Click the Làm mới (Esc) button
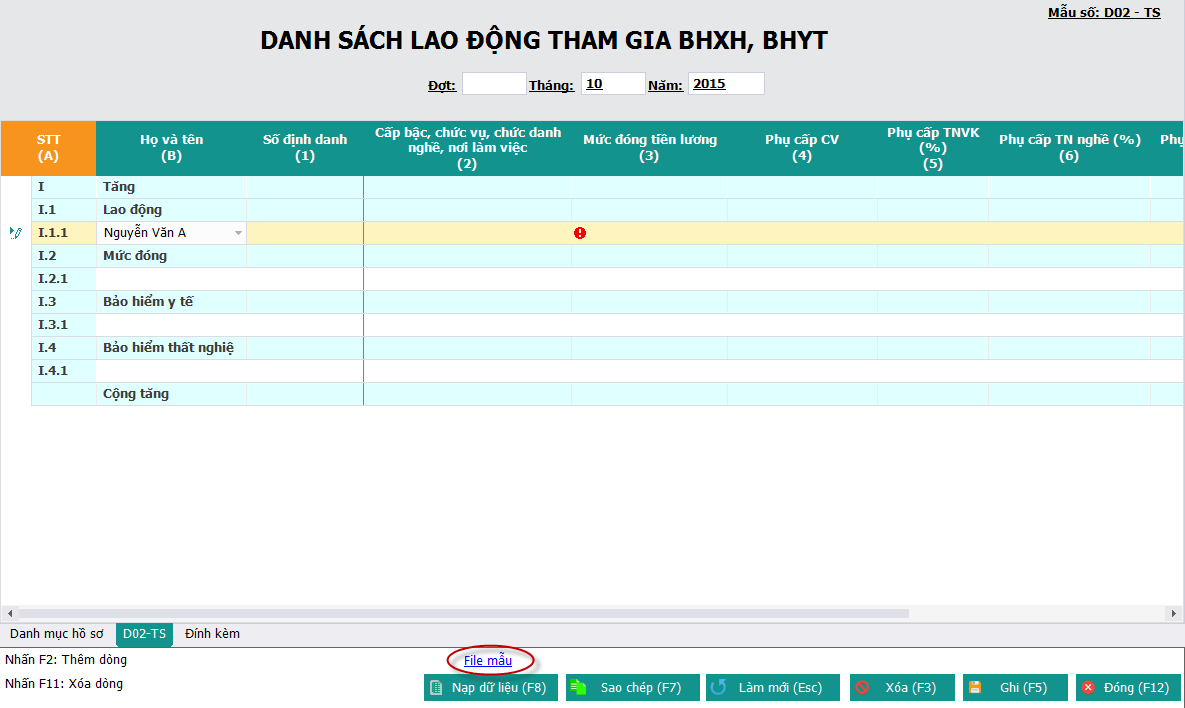Screen dimensions: 1185x708 coord(773,688)
